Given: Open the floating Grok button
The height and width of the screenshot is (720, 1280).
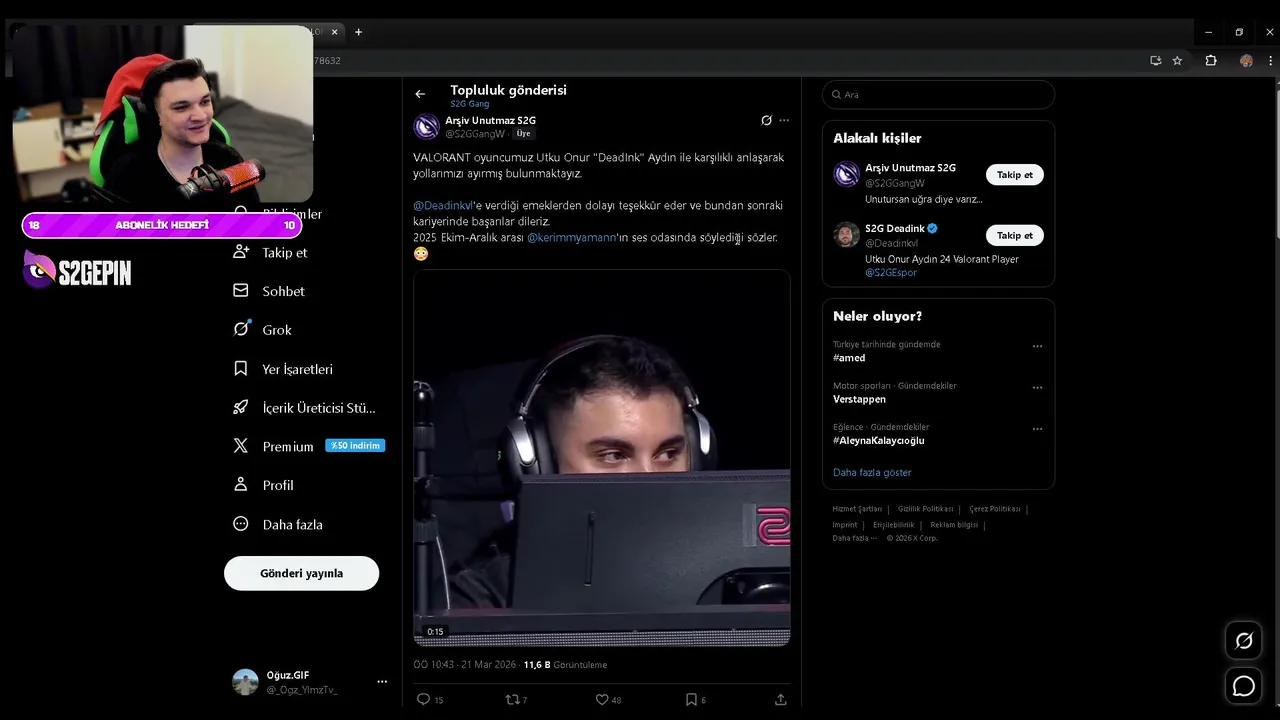Looking at the screenshot, I should pyautogui.click(x=1244, y=641).
